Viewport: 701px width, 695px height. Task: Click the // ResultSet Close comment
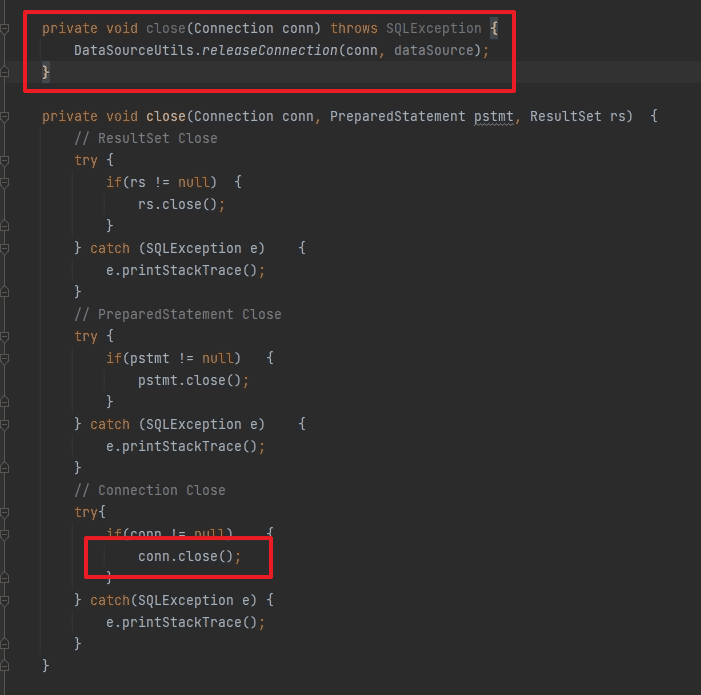tap(146, 139)
